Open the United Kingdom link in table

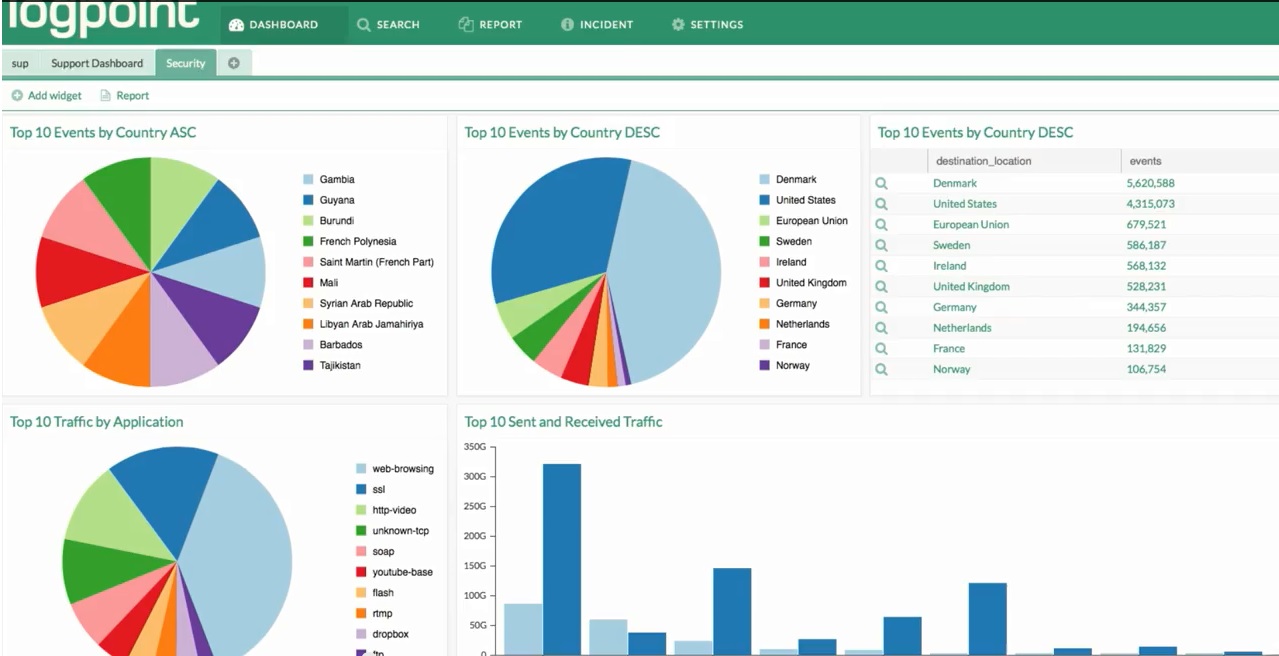(970, 287)
